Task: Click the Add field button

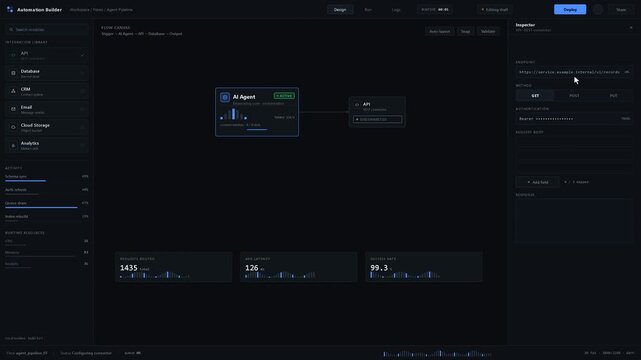Action: (538, 182)
